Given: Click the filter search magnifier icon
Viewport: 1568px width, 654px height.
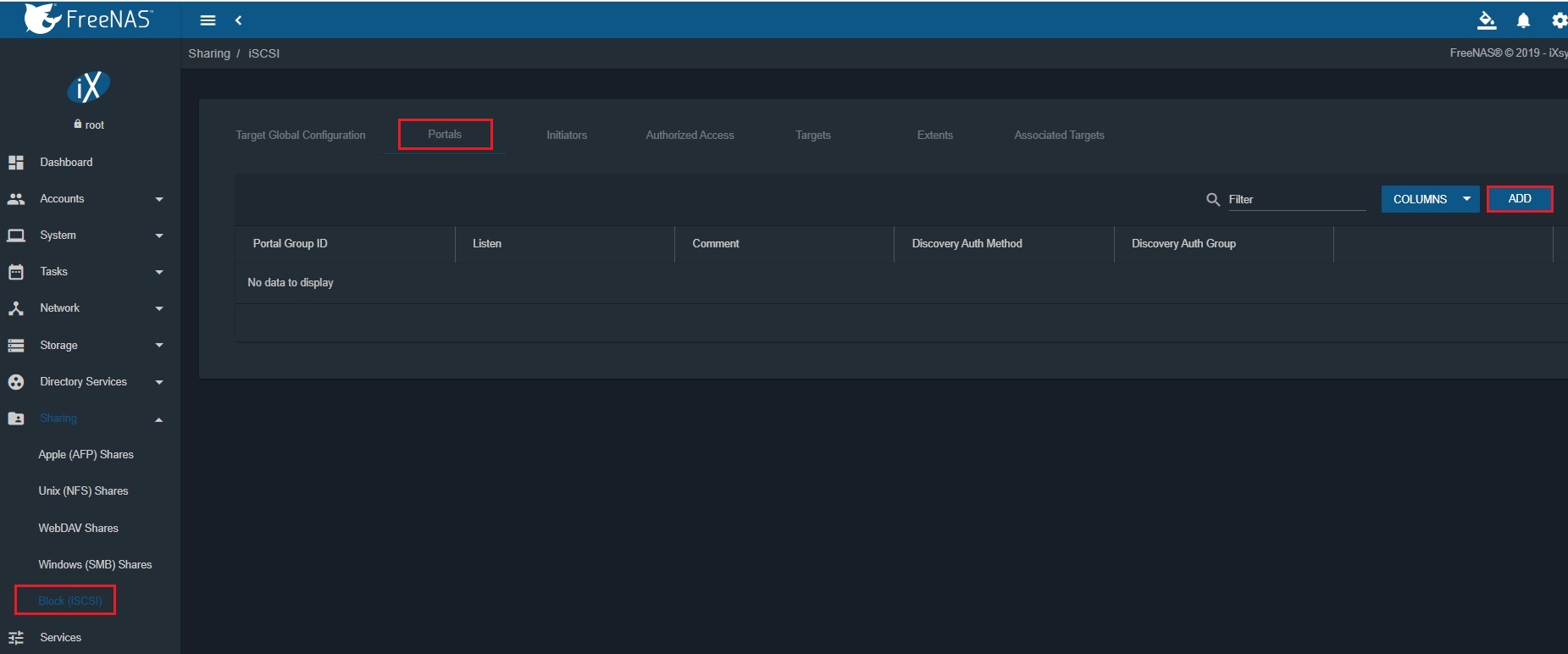Looking at the screenshot, I should pos(1213,200).
